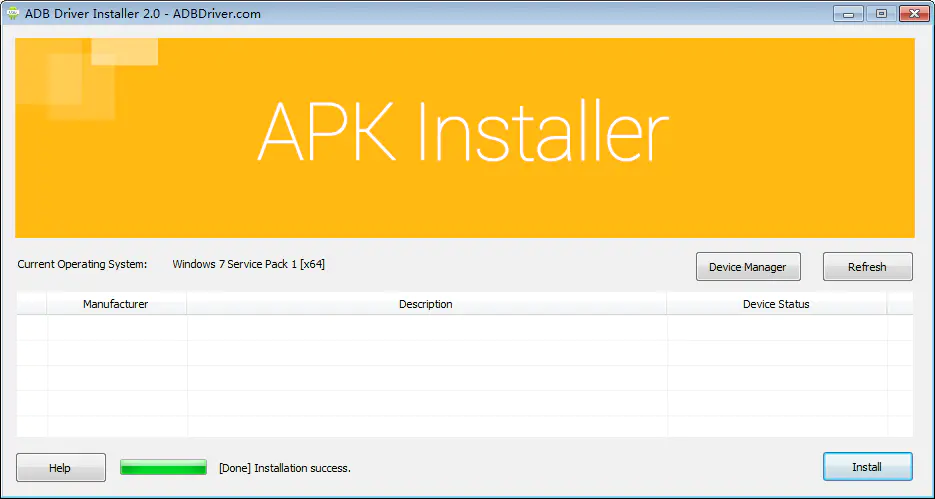Open the Device Manager

748,267
